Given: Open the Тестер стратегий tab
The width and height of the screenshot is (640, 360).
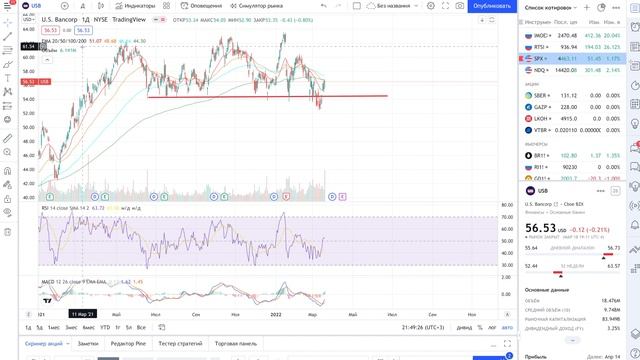Looking at the screenshot, I should point(180,344).
